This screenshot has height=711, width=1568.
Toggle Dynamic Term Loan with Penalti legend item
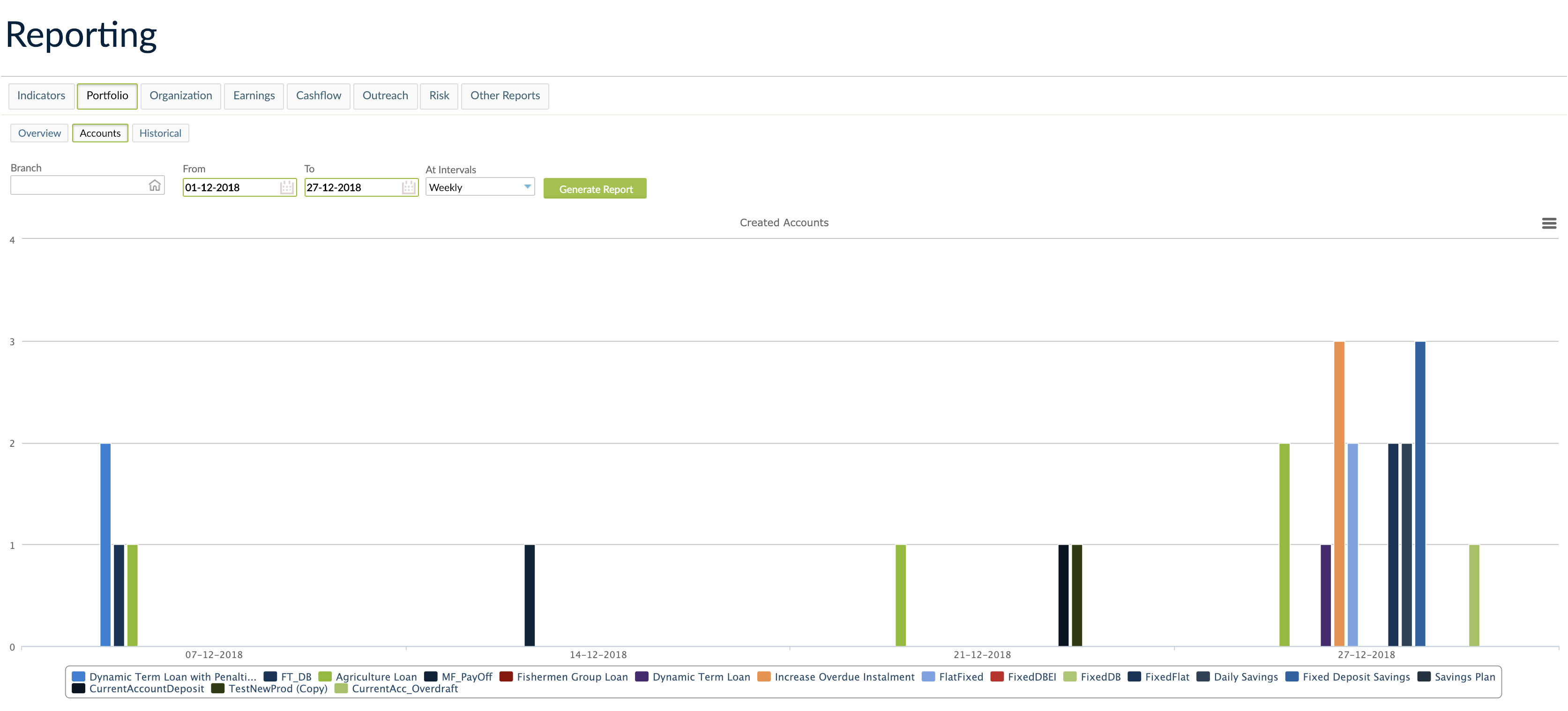[x=172, y=676]
